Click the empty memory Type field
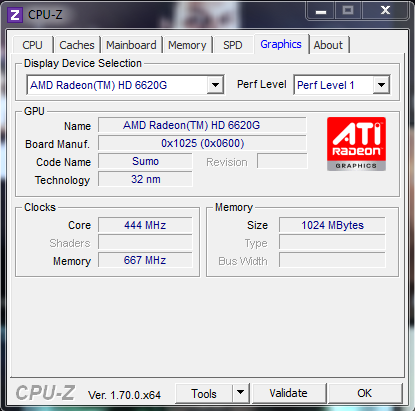The width and height of the screenshot is (417, 412). pos(332,243)
